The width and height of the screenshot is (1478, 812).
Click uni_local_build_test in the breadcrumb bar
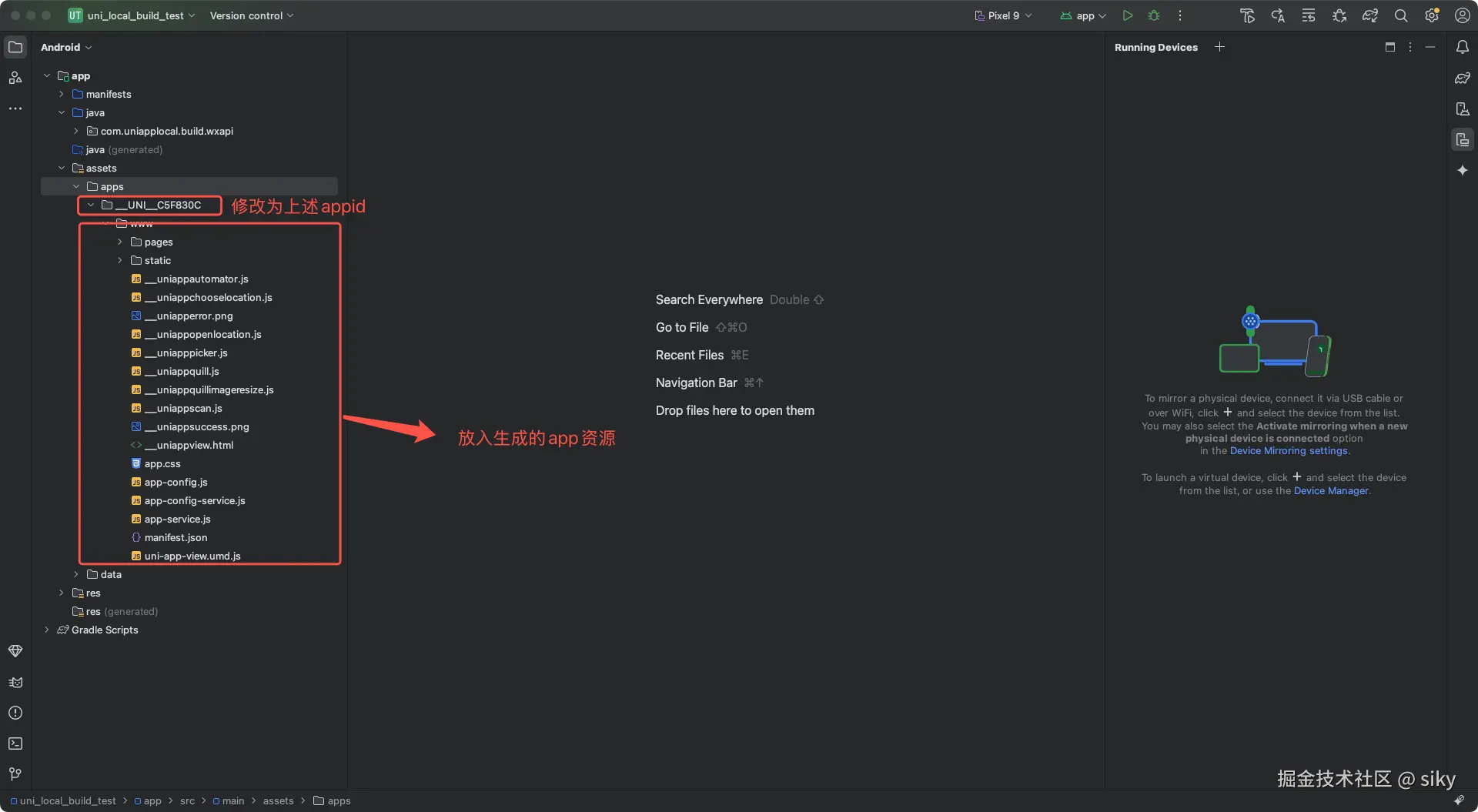(x=63, y=801)
